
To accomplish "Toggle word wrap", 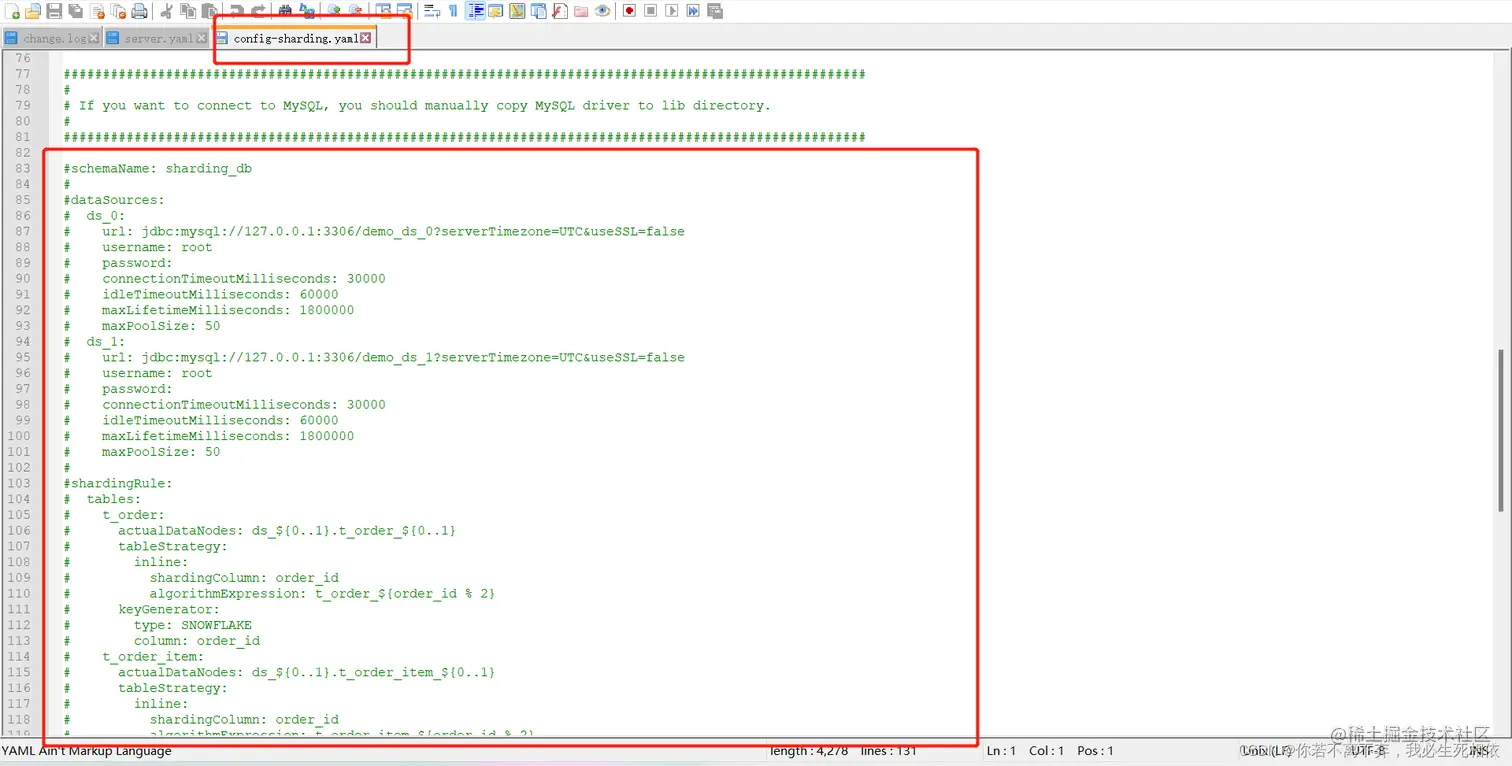I will click(x=431, y=11).
